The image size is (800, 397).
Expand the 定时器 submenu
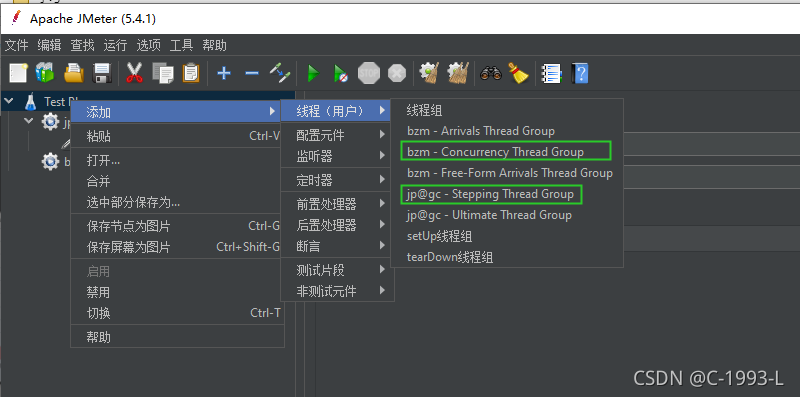(x=336, y=180)
